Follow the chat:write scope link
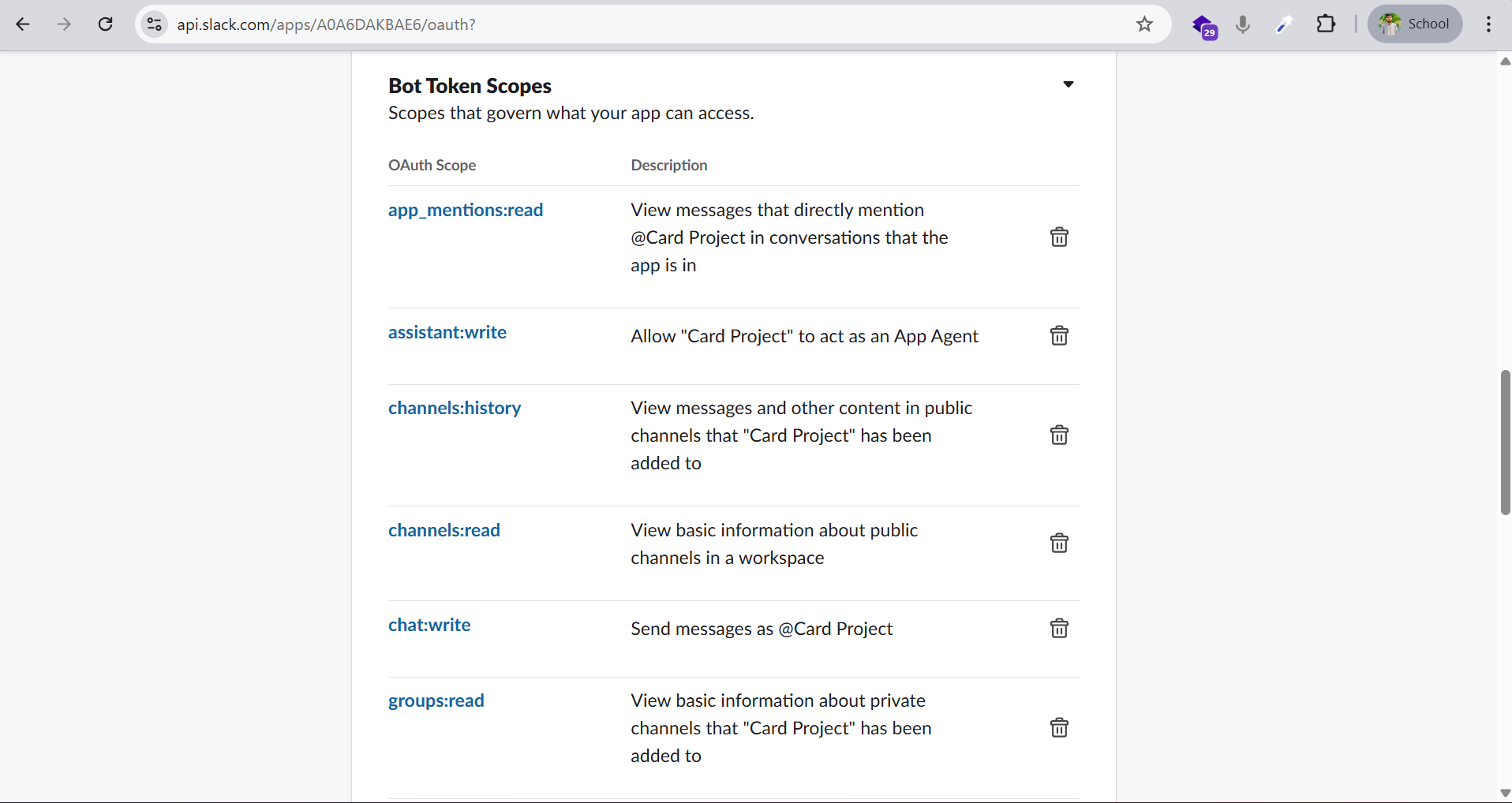1512x803 pixels. (429, 626)
